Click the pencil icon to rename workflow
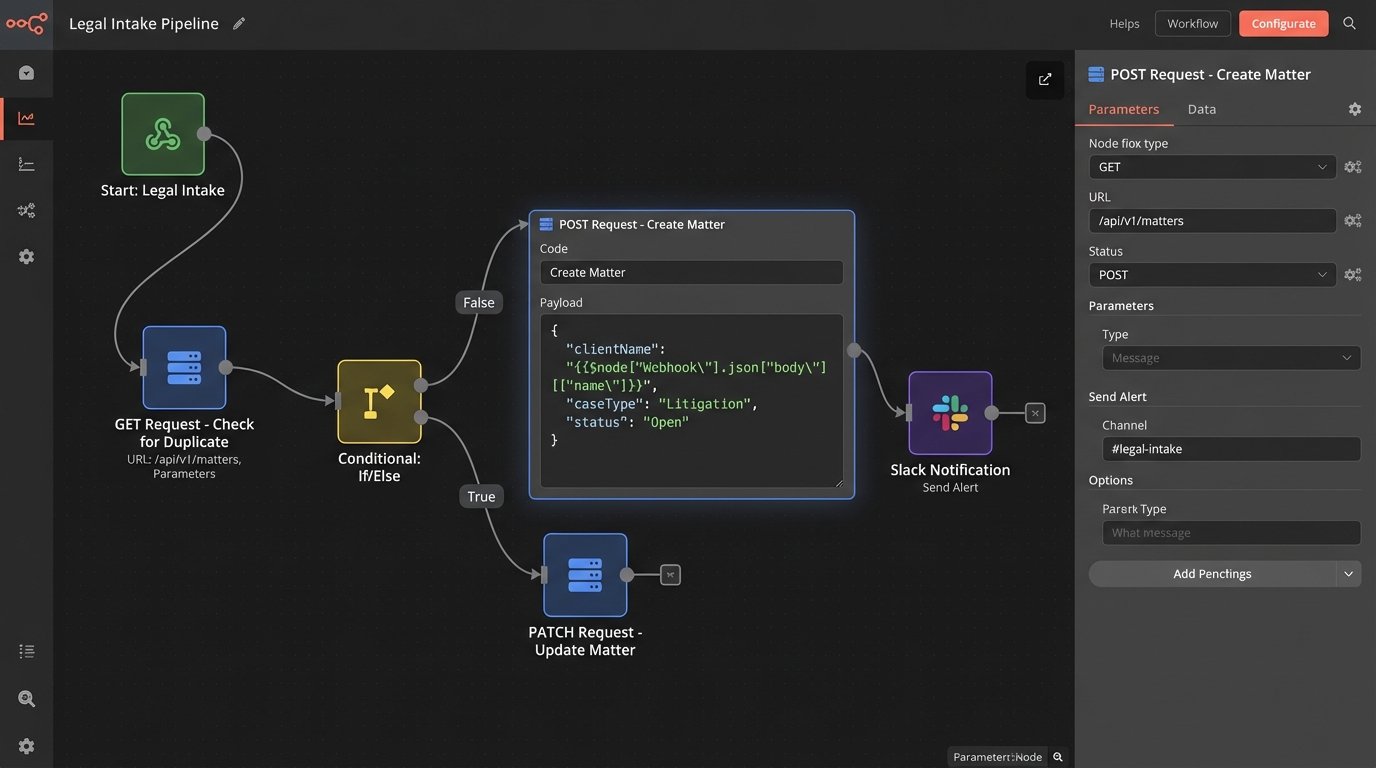Viewport: 1376px width, 768px height. tap(239, 23)
